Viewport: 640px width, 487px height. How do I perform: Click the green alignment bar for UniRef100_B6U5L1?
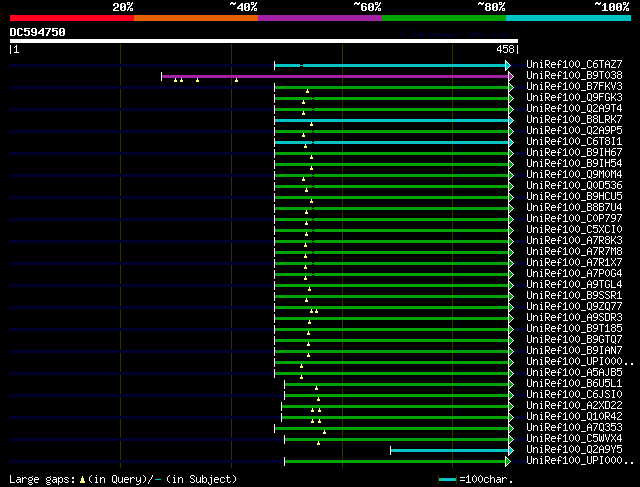[397, 385]
